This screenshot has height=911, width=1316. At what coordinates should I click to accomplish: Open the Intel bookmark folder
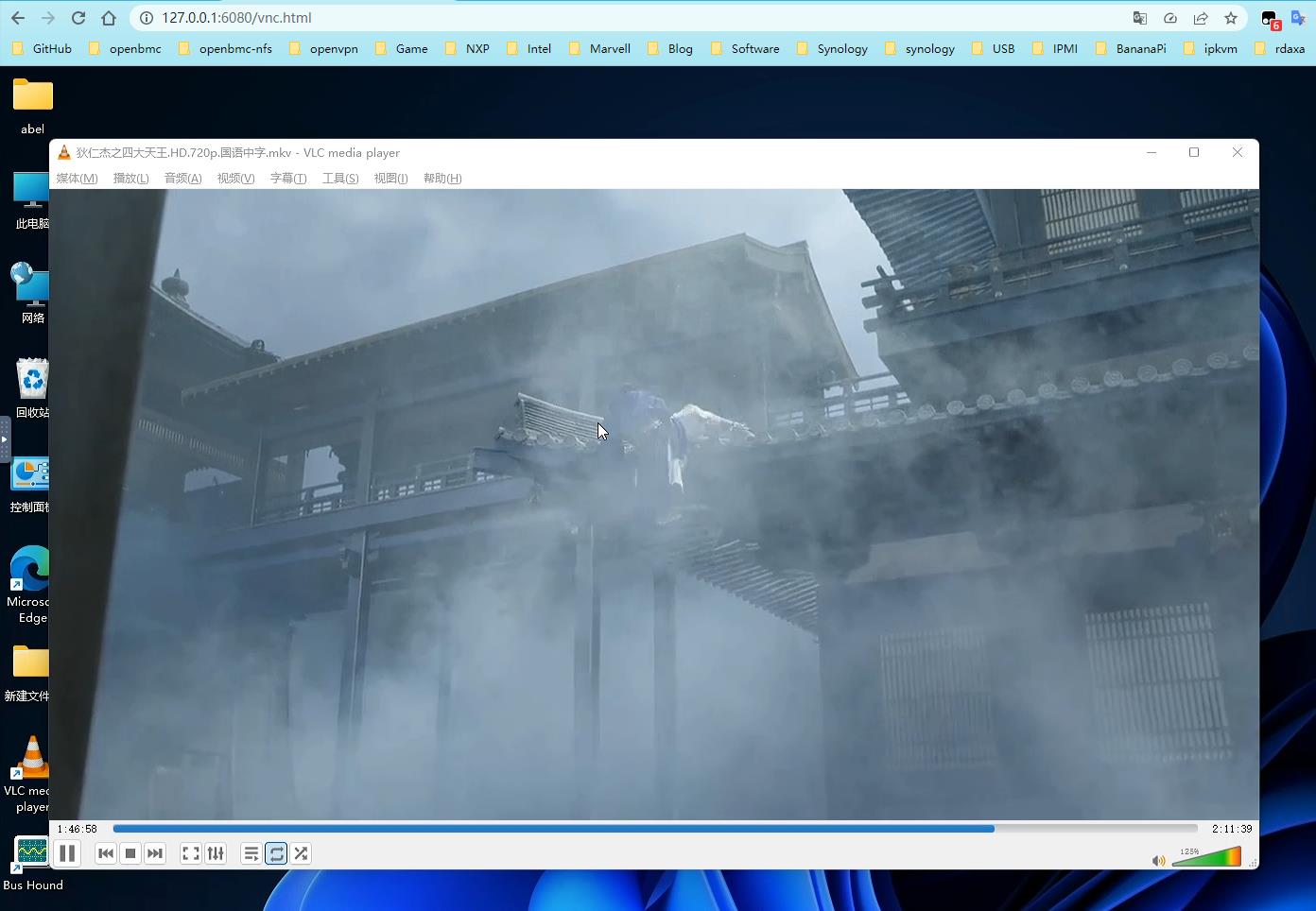click(x=529, y=48)
